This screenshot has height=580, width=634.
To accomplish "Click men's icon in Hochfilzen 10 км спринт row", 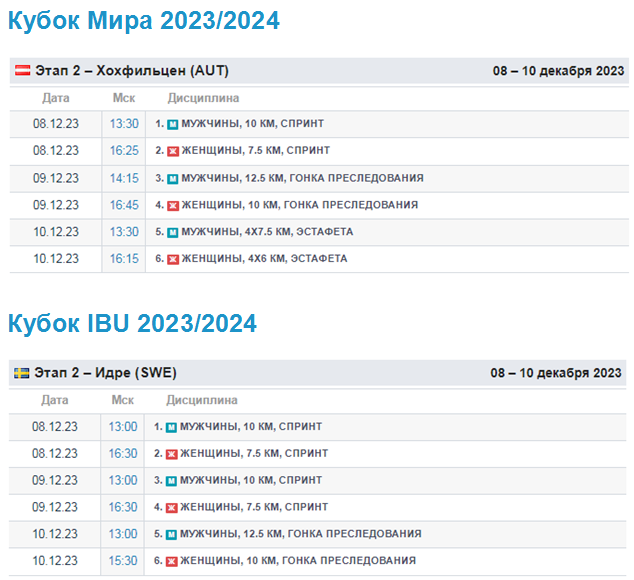I will pos(173,124).
